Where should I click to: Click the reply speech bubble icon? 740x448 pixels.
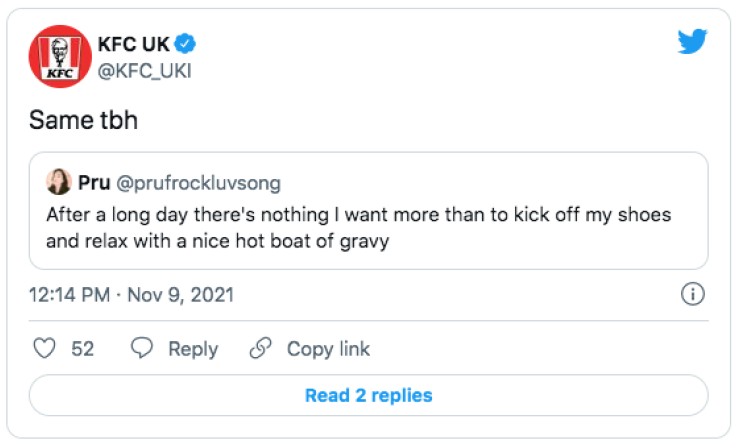click(x=143, y=348)
